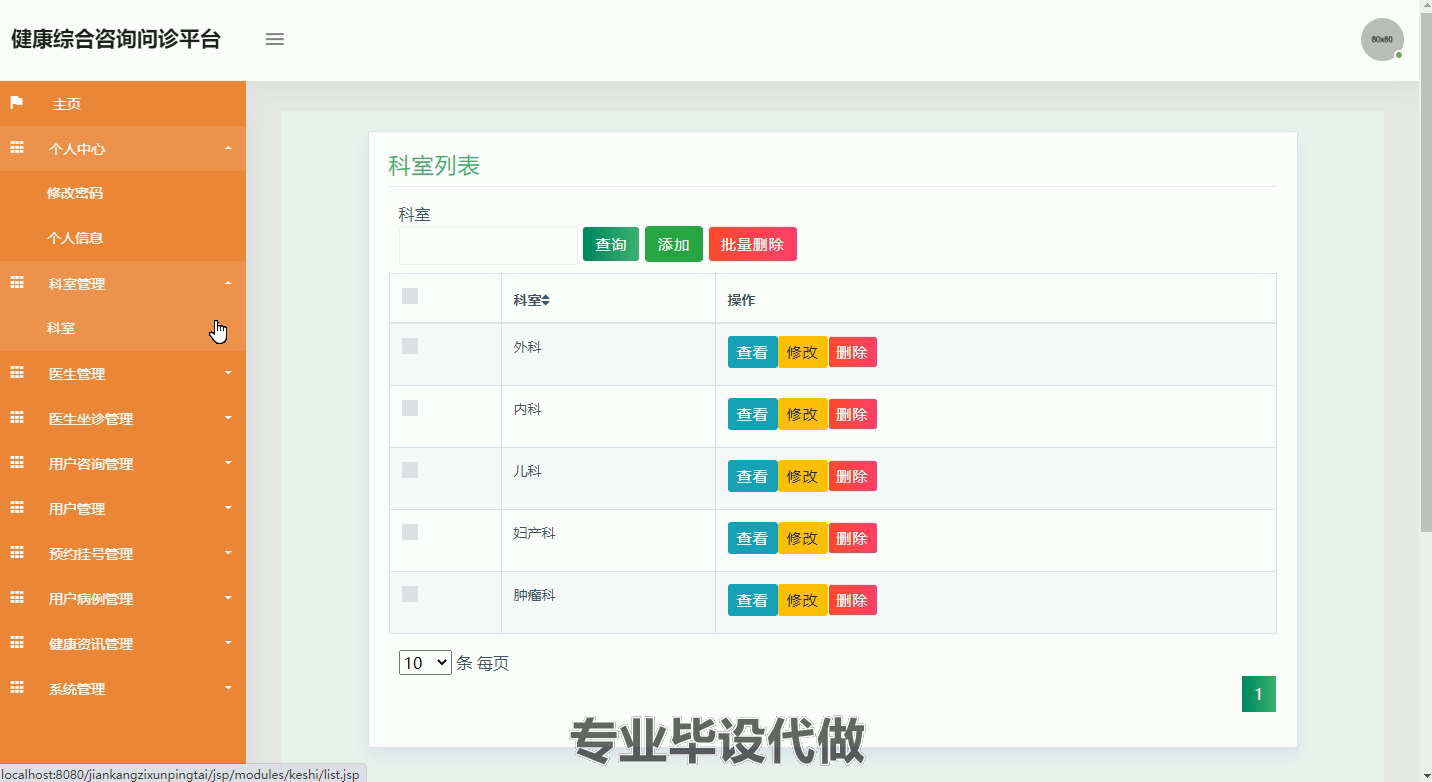
Task: View the 内科 row with 查看
Action: [x=752, y=414]
